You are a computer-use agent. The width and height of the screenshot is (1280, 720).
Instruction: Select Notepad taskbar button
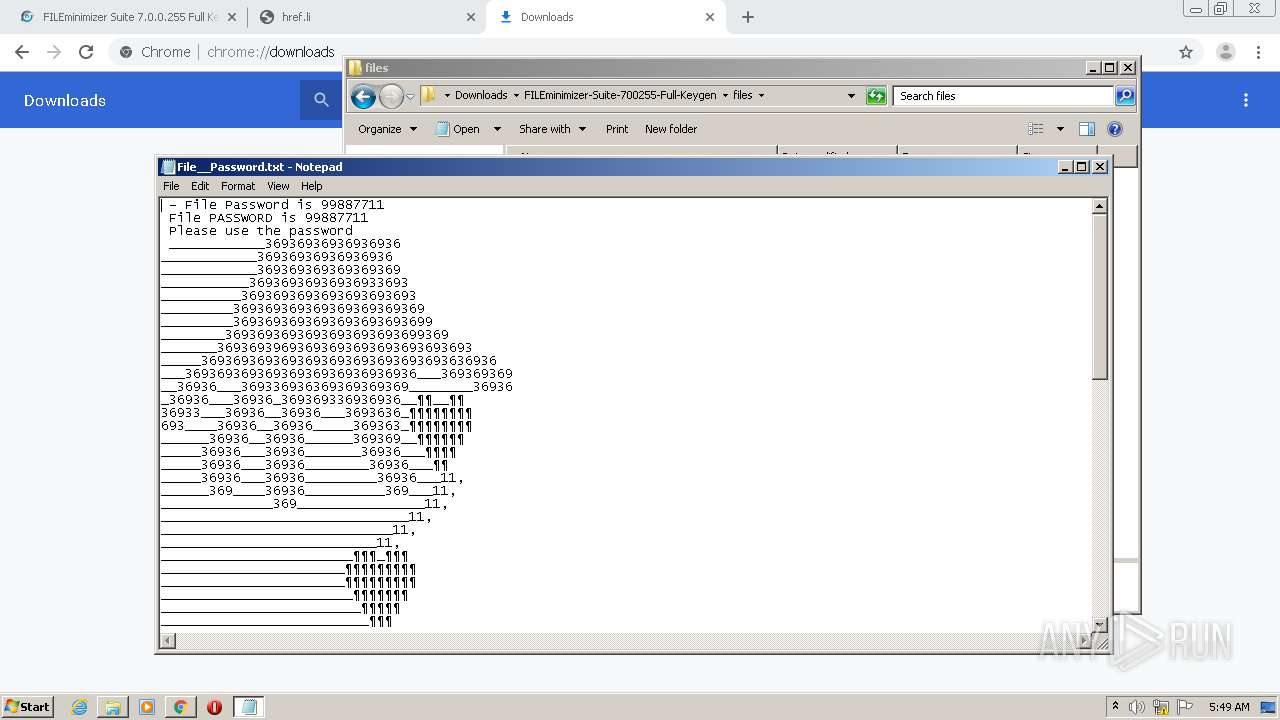(x=249, y=707)
